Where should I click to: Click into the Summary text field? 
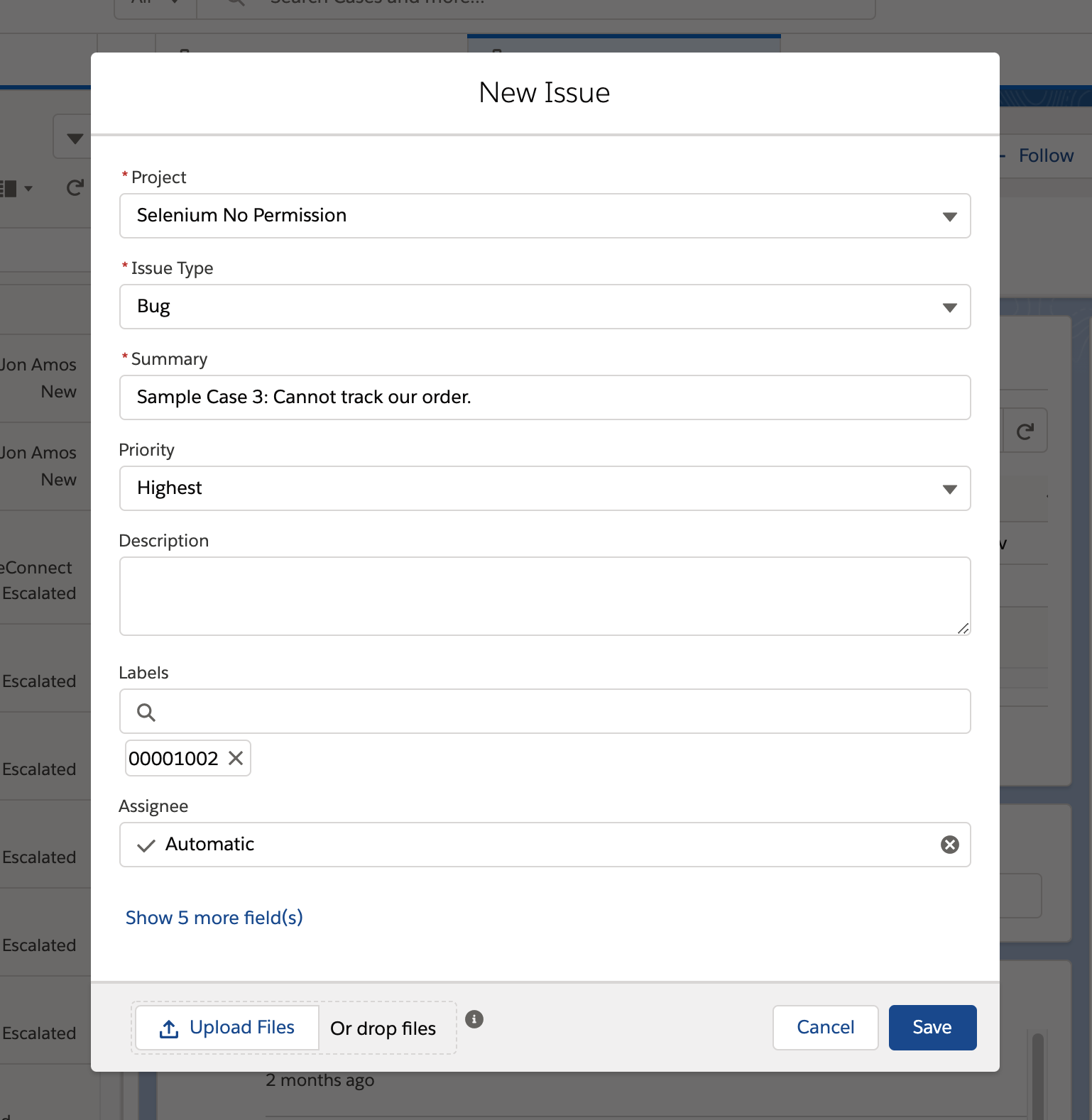(545, 397)
